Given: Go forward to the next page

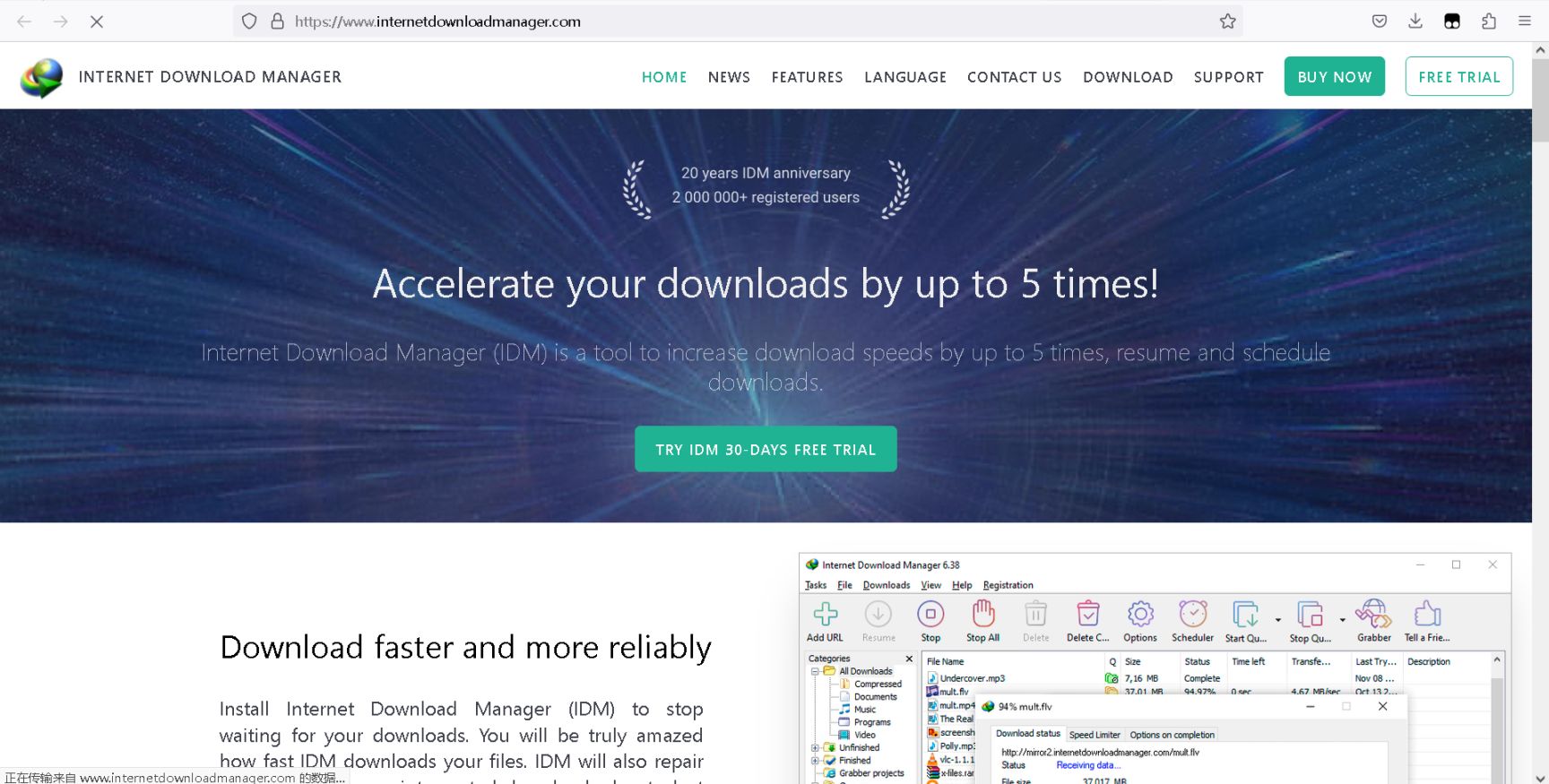Looking at the screenshot, I should click(61, 22).
